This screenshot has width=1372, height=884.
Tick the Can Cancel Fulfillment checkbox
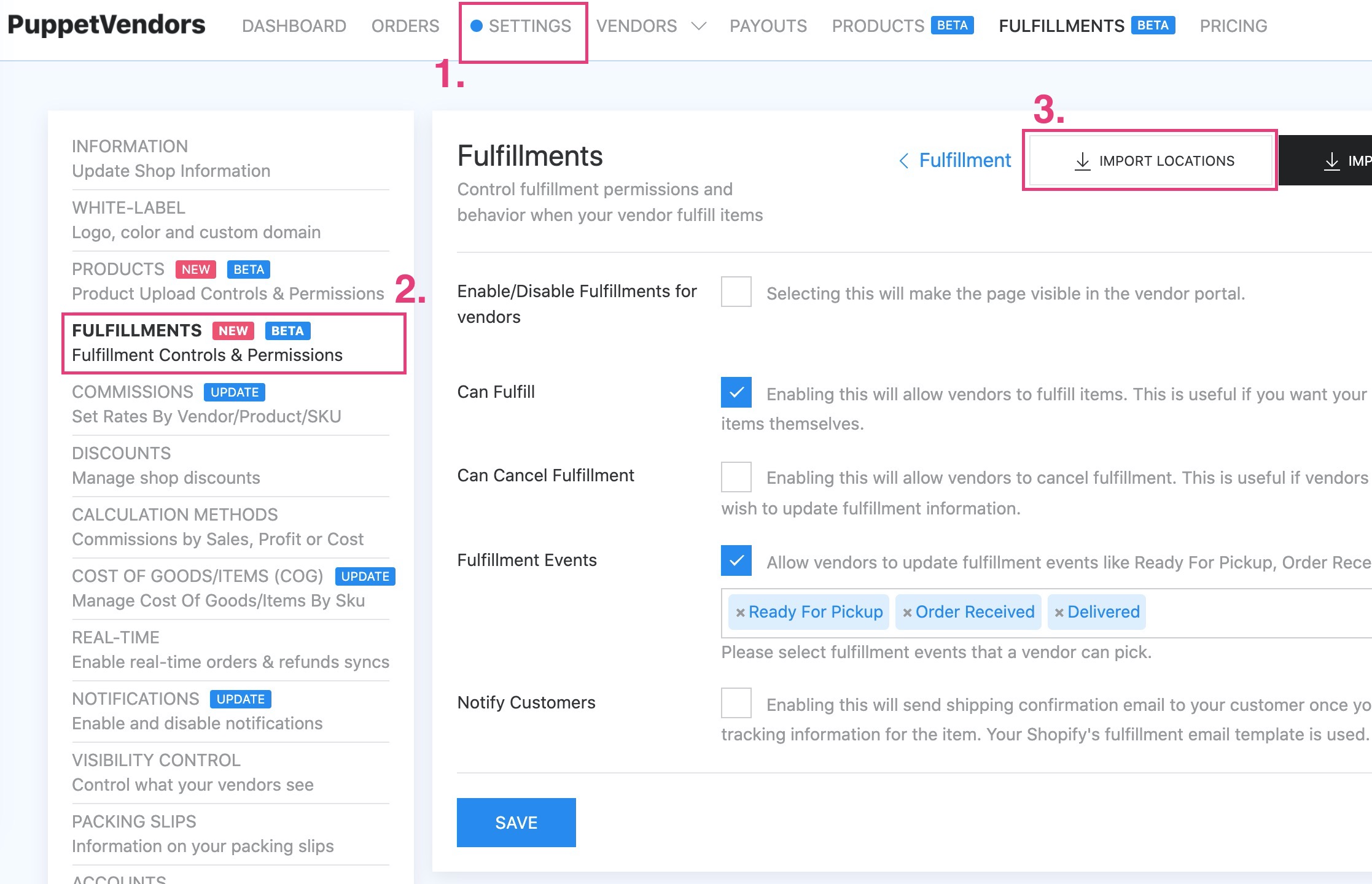click(736, 477)
